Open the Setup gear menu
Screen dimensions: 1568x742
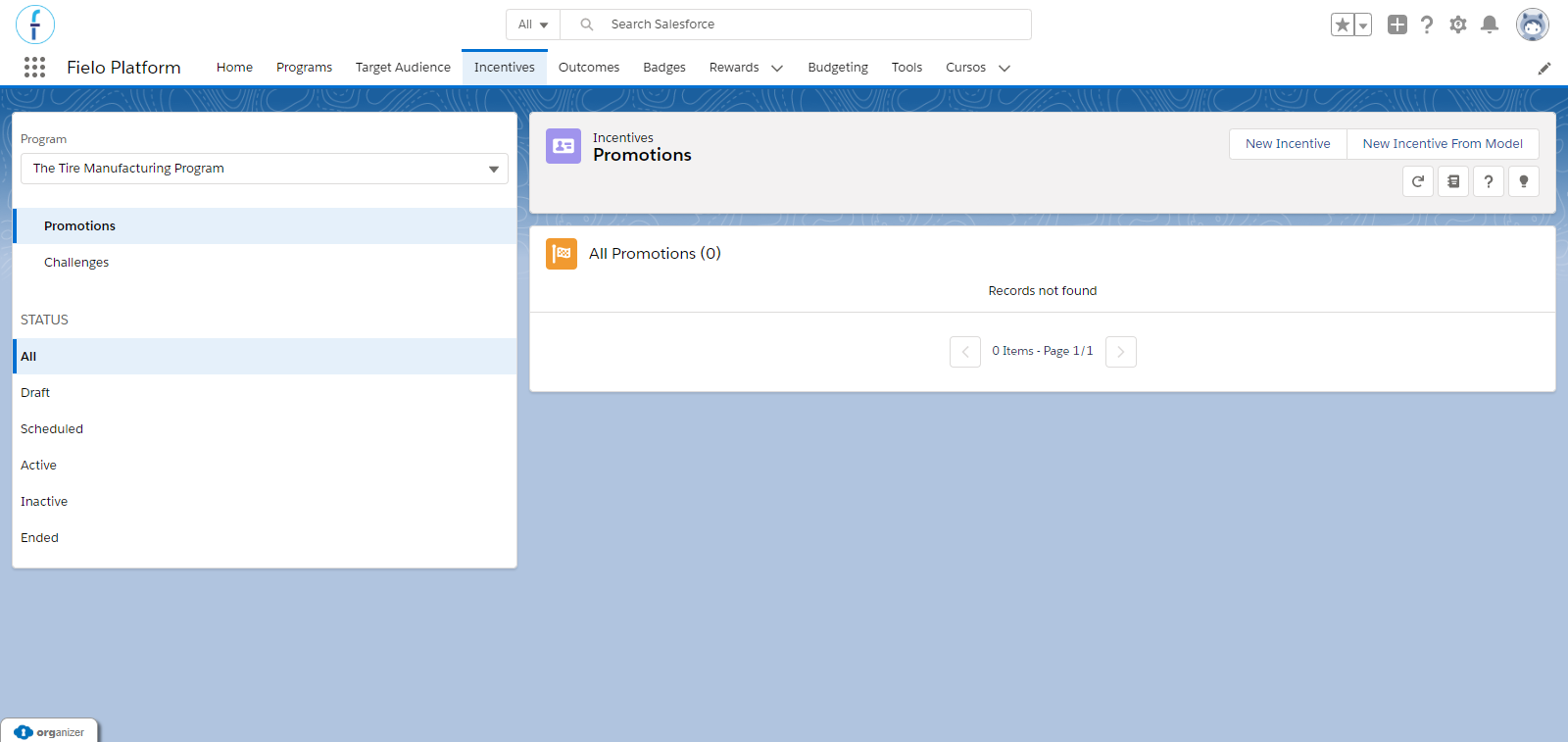pos(1458,25)
